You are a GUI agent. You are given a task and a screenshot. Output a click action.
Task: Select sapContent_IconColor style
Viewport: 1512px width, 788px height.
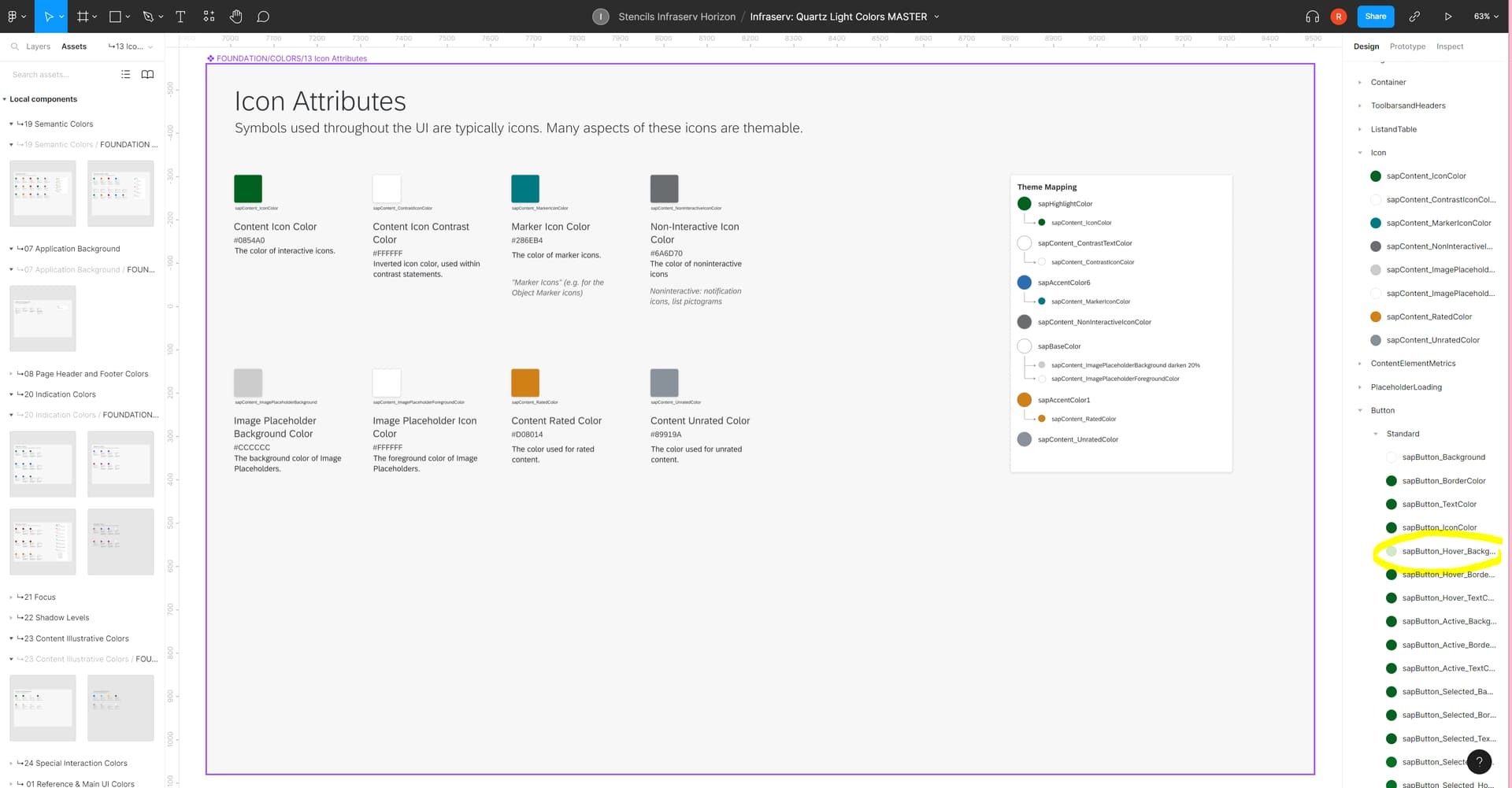(1425, 176)
